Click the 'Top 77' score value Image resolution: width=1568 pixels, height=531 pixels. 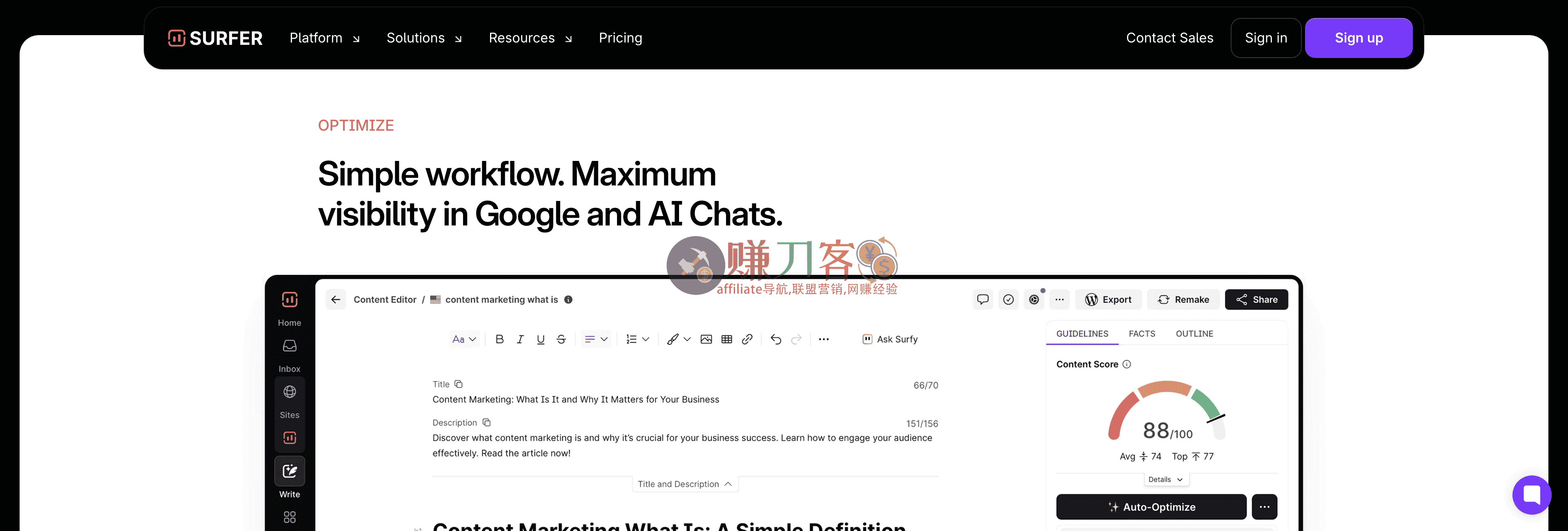click(1193, 456)
